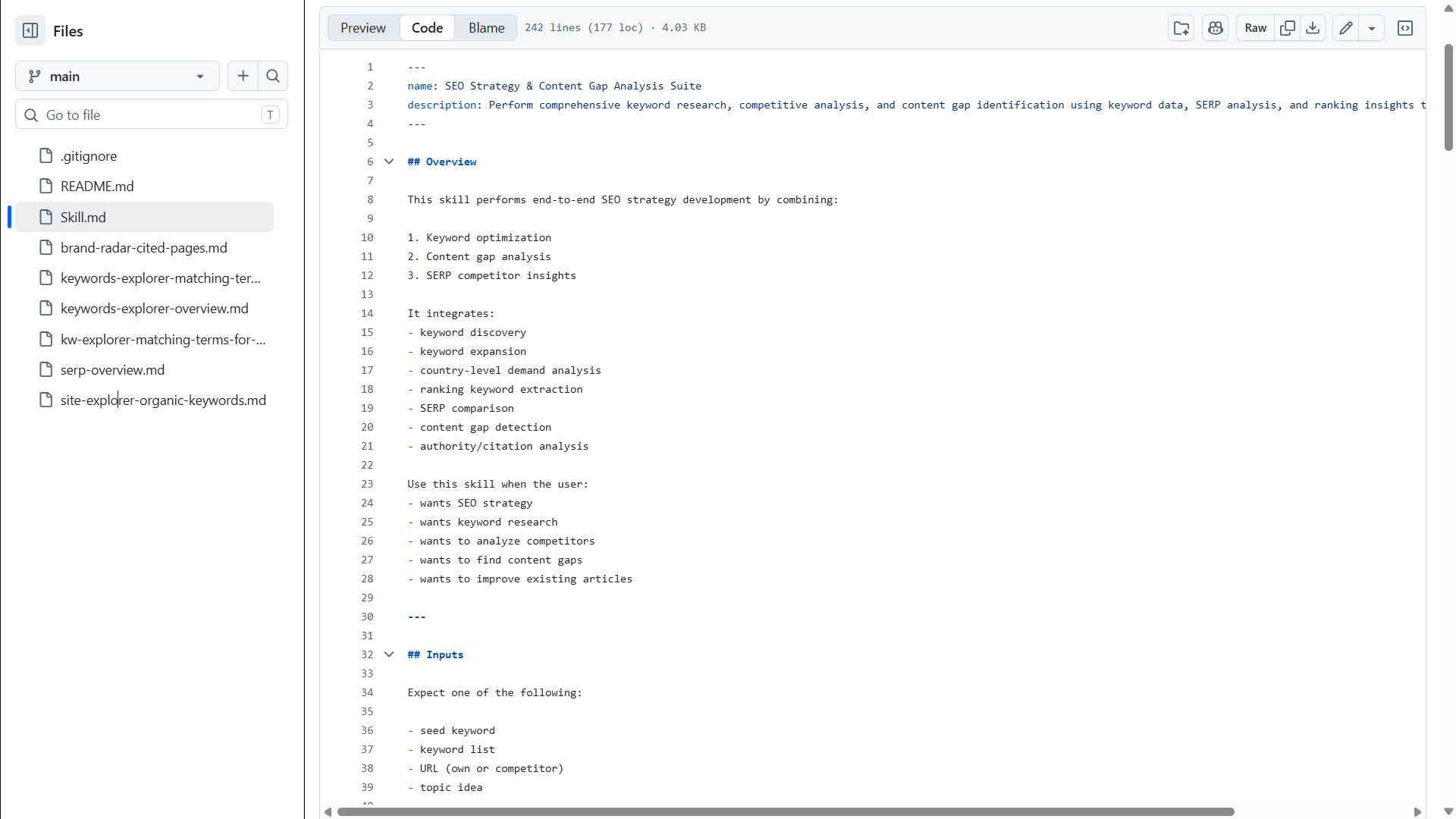1456x819 pixels.
Task: Collapse the Overview section chevron
Action: click(389, 162)
